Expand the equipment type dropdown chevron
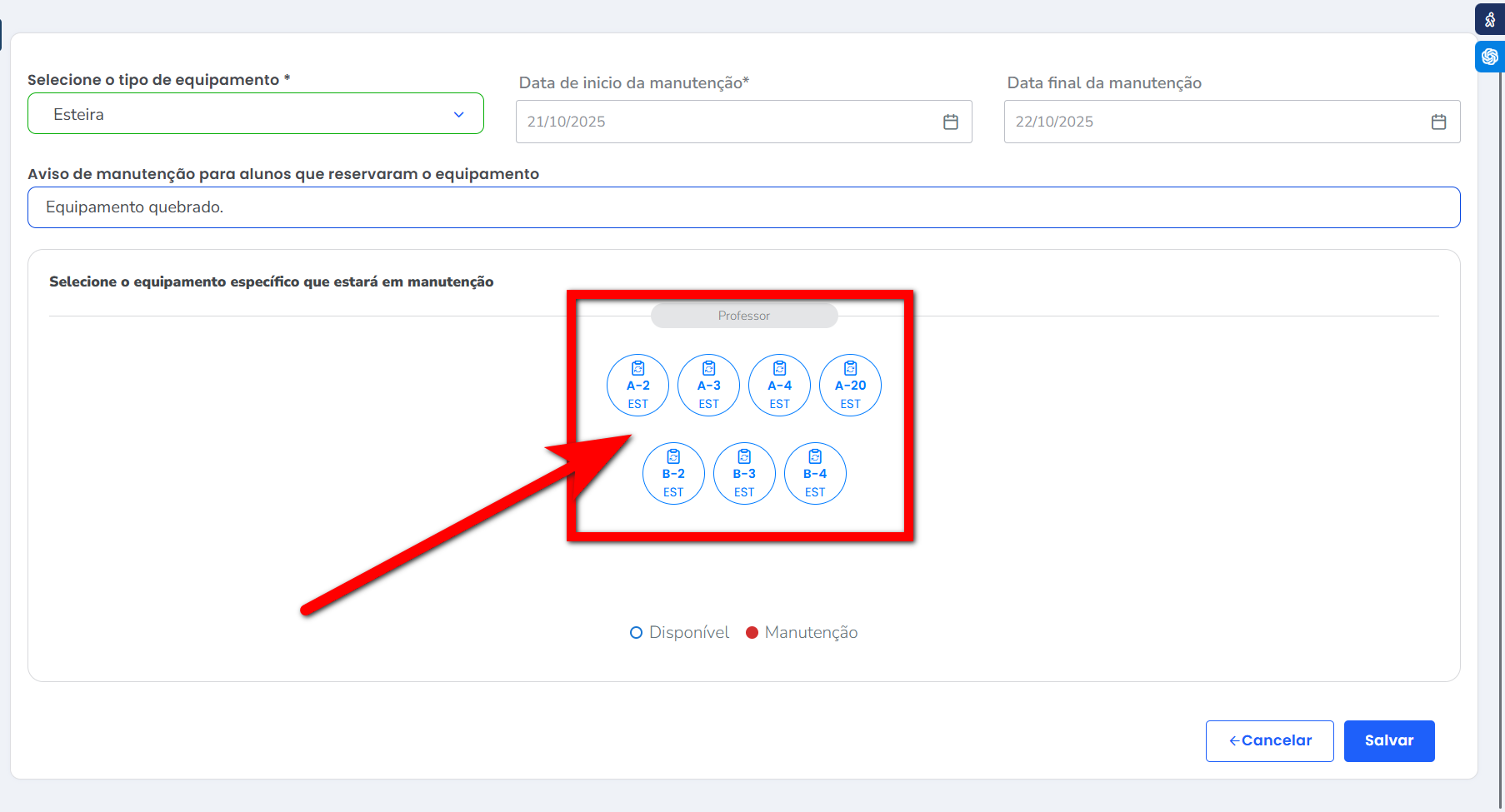 458,115
